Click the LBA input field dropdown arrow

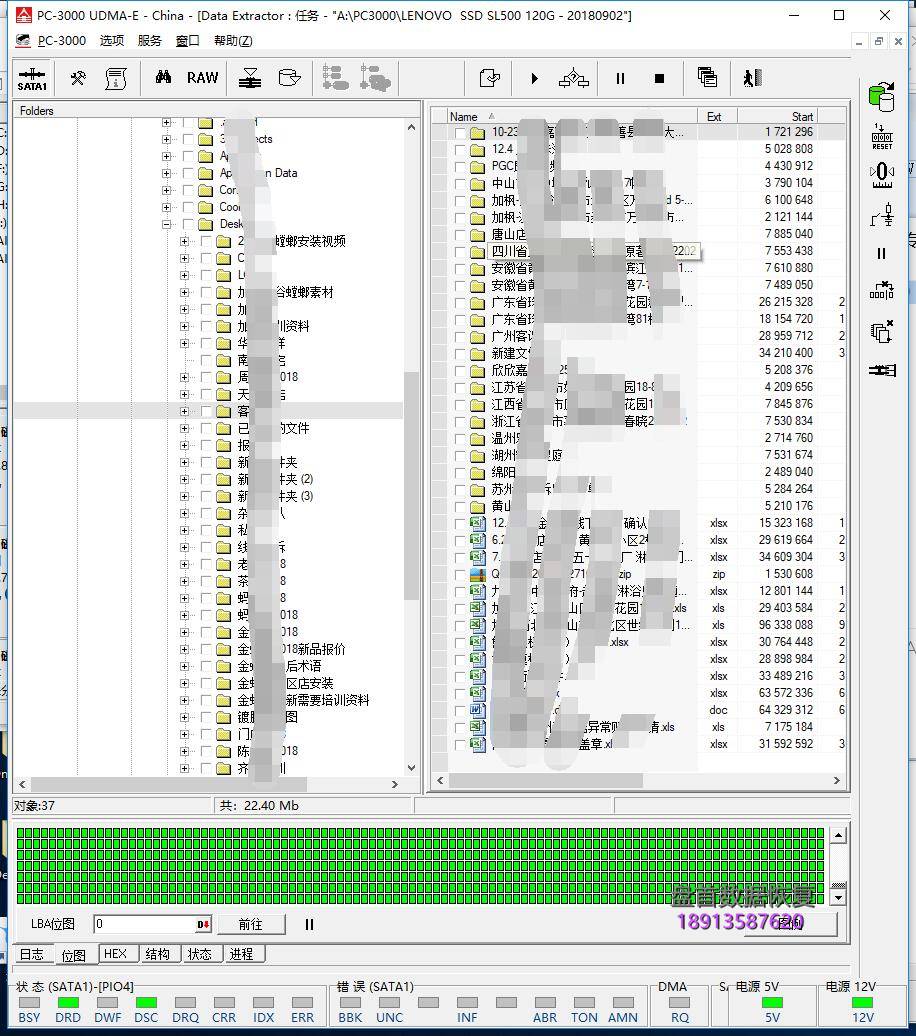[203, 925]
